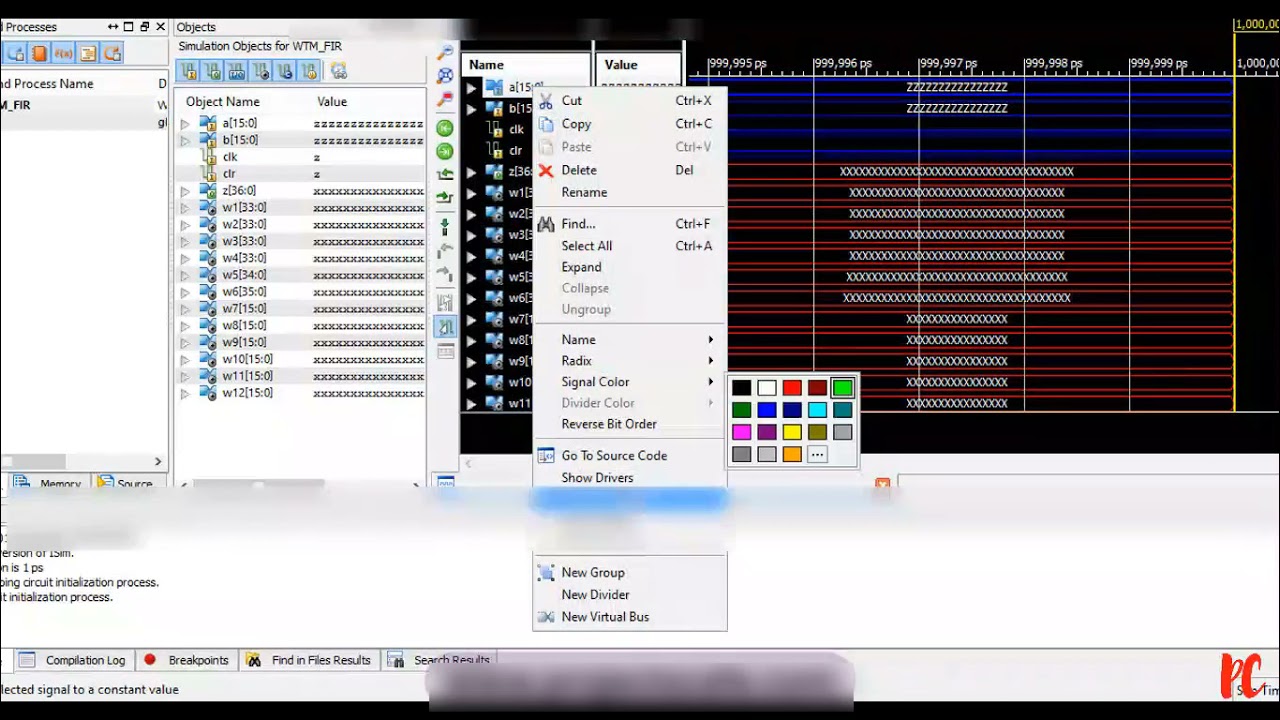Toggle input ports filter in Objects toolbar
1280x720 pixels.
point(188,71)
